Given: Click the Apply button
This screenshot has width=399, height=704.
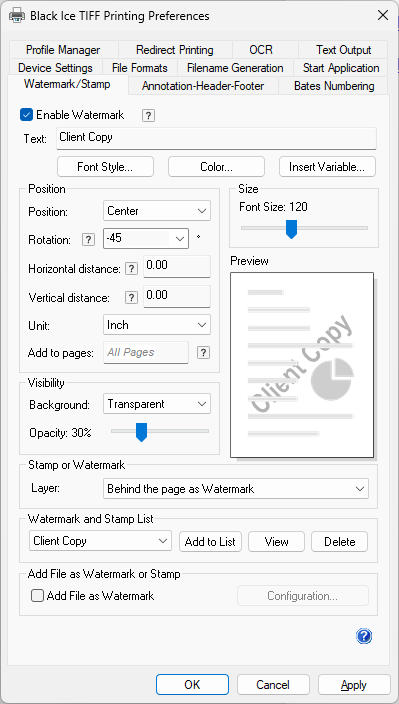Looking at the screenshot, I should (x=354, y=685).
